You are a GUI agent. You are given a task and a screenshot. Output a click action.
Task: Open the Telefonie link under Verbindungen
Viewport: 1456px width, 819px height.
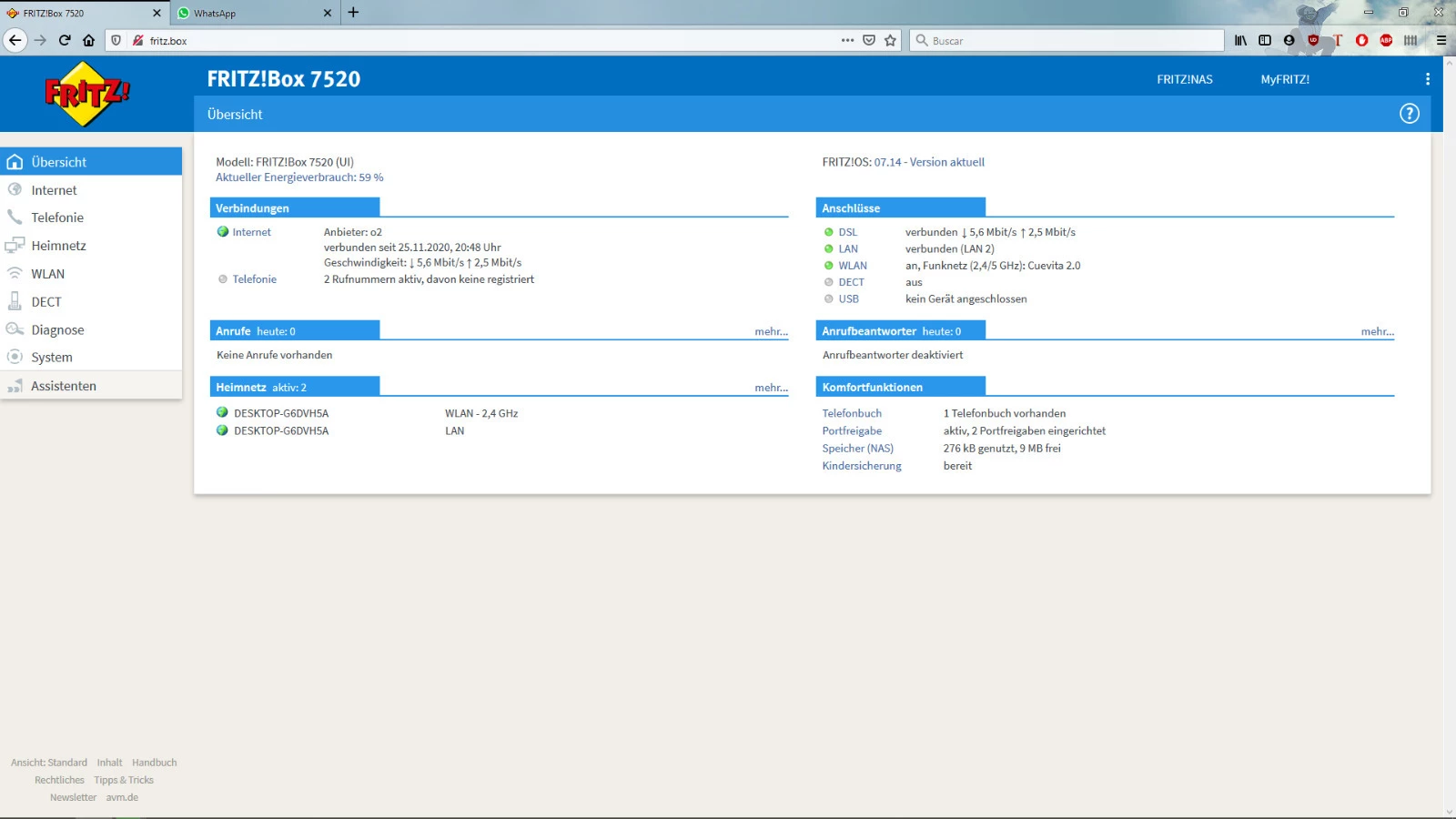(254, 279)
